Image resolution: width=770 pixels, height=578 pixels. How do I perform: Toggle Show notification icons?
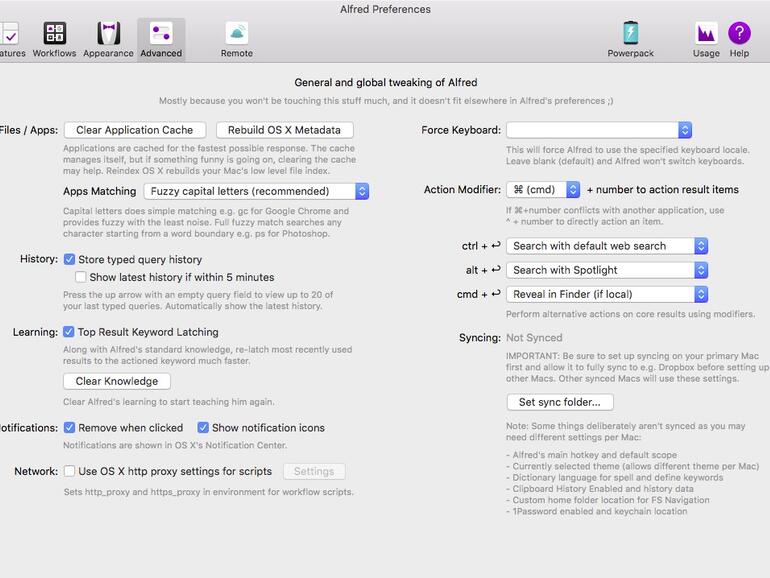pyautogui.click(x=203, y=428)
